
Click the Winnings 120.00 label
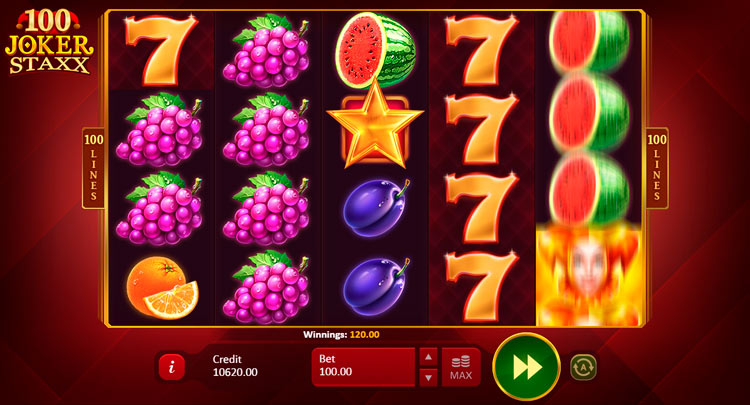tap(341, 335)
